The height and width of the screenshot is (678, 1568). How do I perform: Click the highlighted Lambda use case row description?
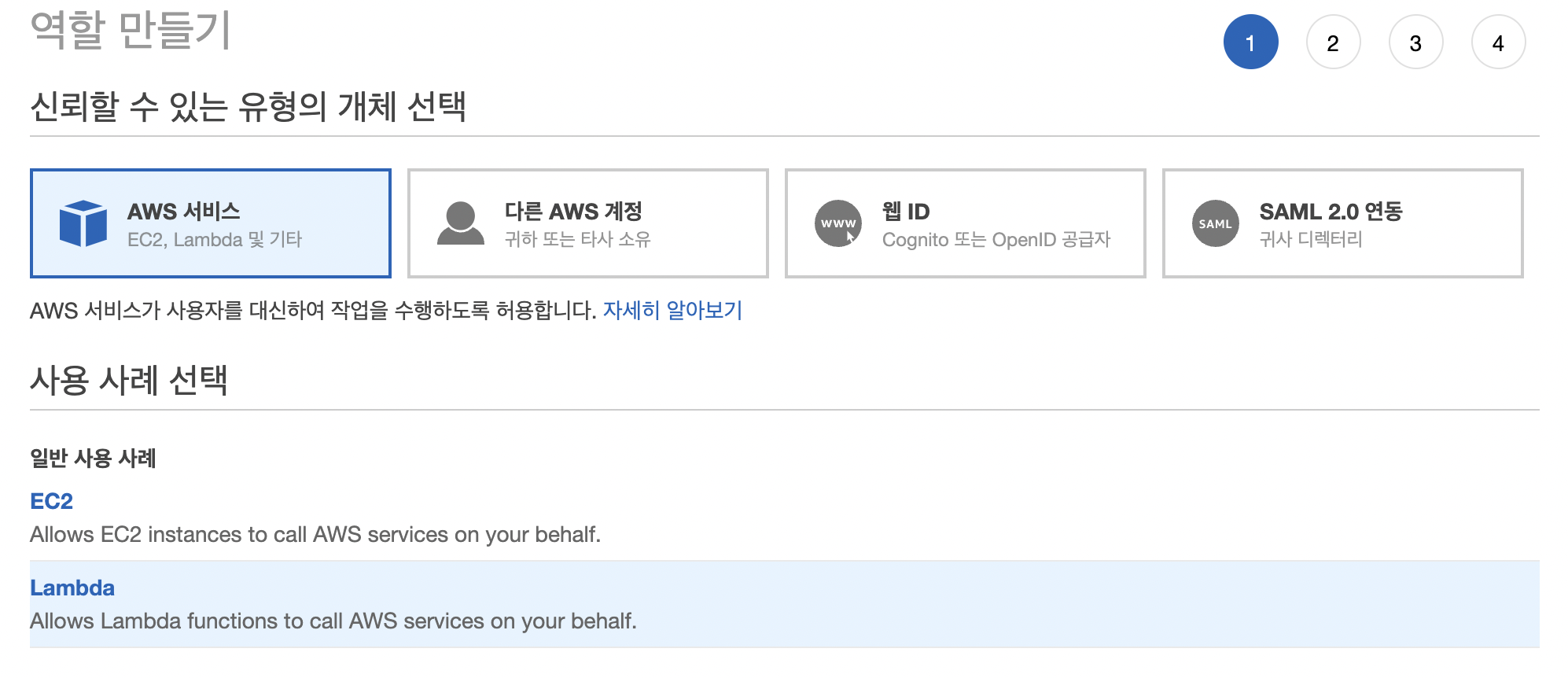333,621
